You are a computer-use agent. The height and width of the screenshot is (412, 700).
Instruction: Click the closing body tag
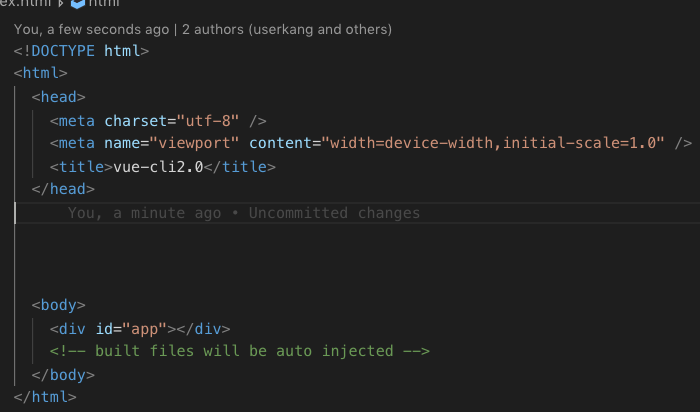click(63, 375)
